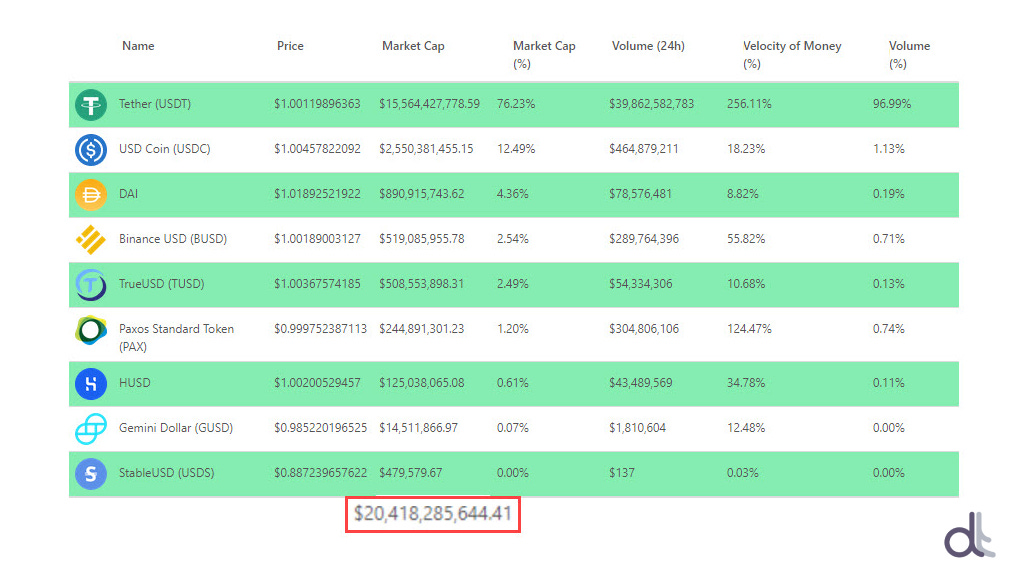Screen dimensions: 1010x570
Task: Select DAI market cap $890,915,743.62
Action: [421, 194]
